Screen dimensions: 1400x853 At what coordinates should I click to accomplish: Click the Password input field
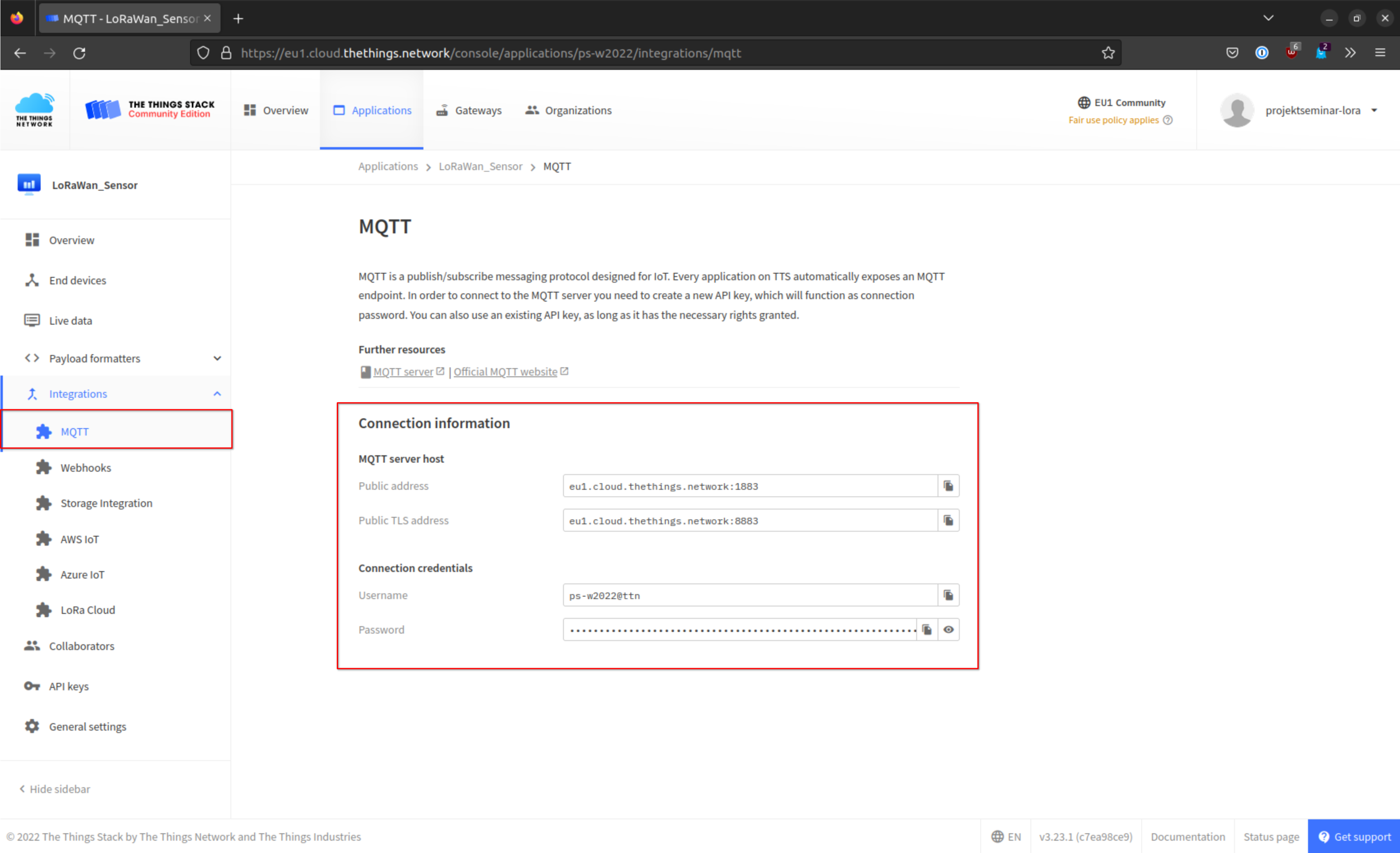click(740, 629)
